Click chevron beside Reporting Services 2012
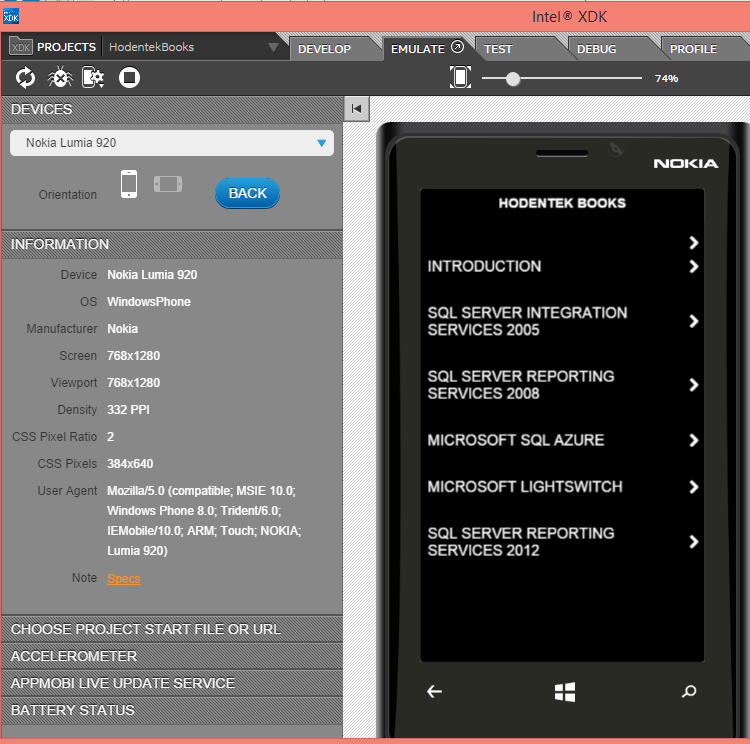This screenshot has width=750, height=744. [694, 542]
